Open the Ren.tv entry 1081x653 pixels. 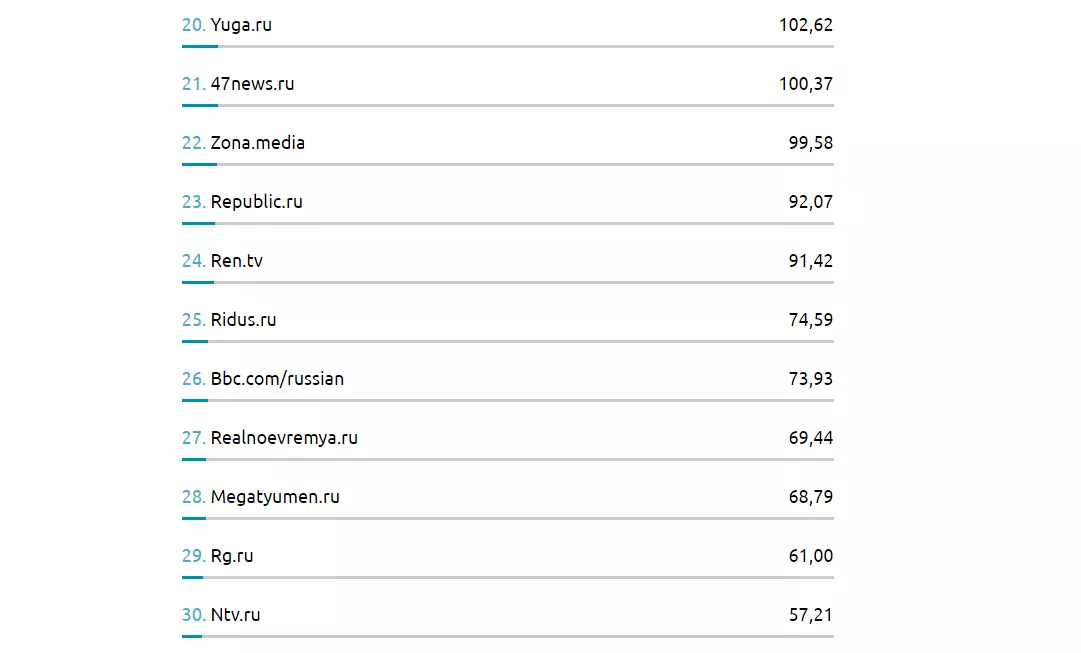point(236,261)
